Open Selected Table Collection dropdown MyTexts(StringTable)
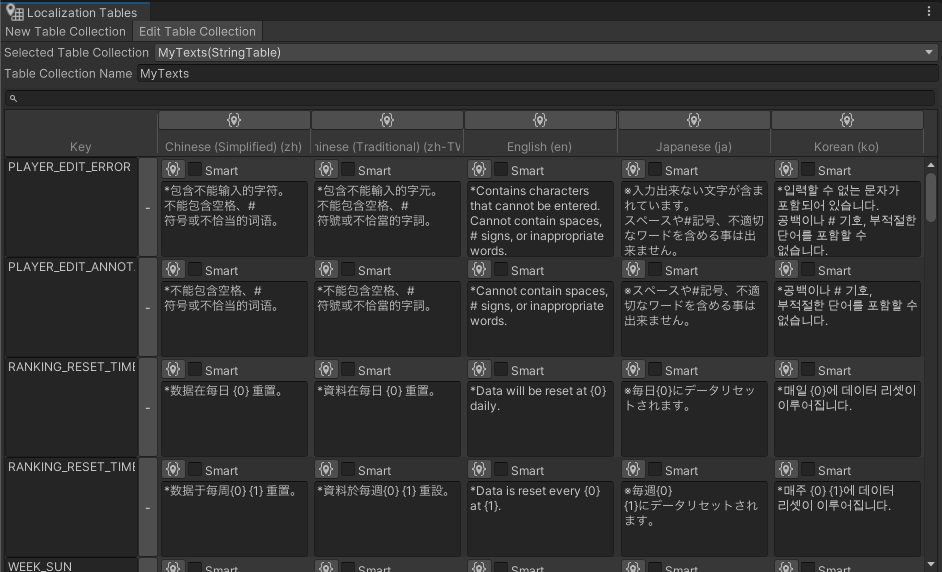The height and width of the screenshot is (572, 942). click(547, 52)
